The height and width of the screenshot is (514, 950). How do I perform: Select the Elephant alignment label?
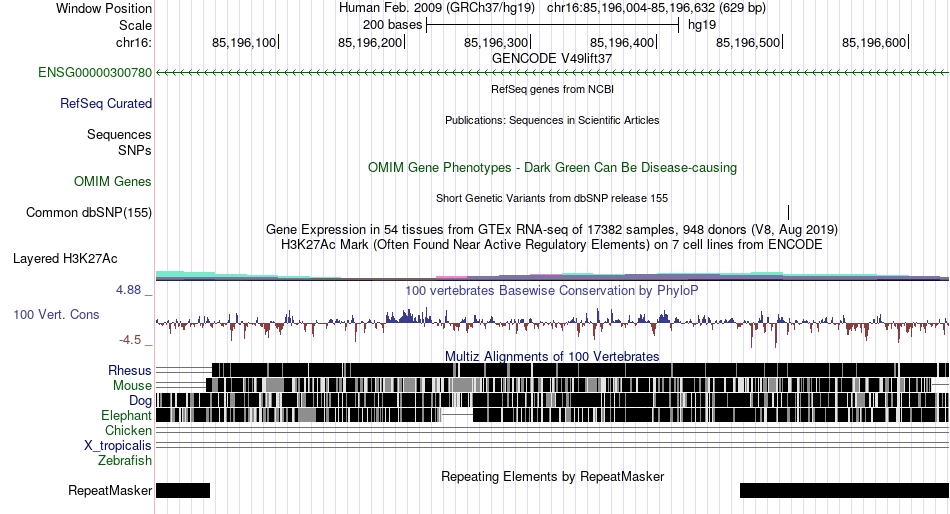click(127, 416)
